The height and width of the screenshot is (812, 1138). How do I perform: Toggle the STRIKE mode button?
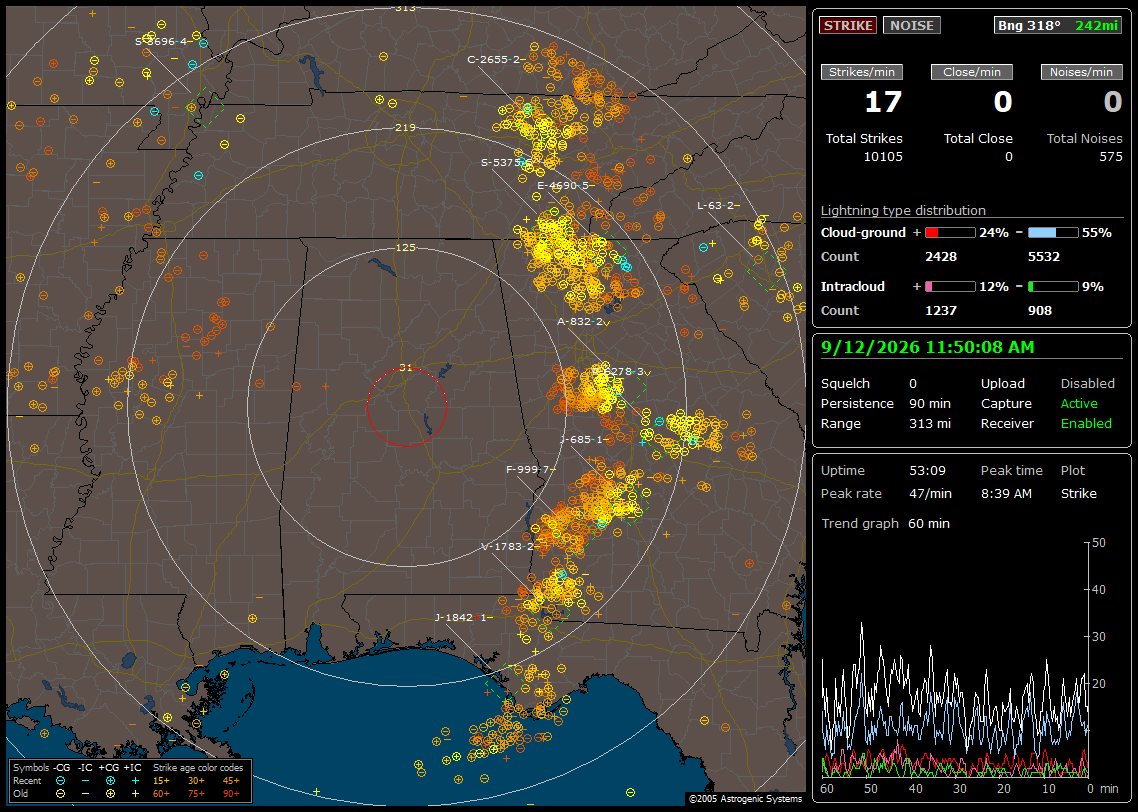click(x=848, y=25)
